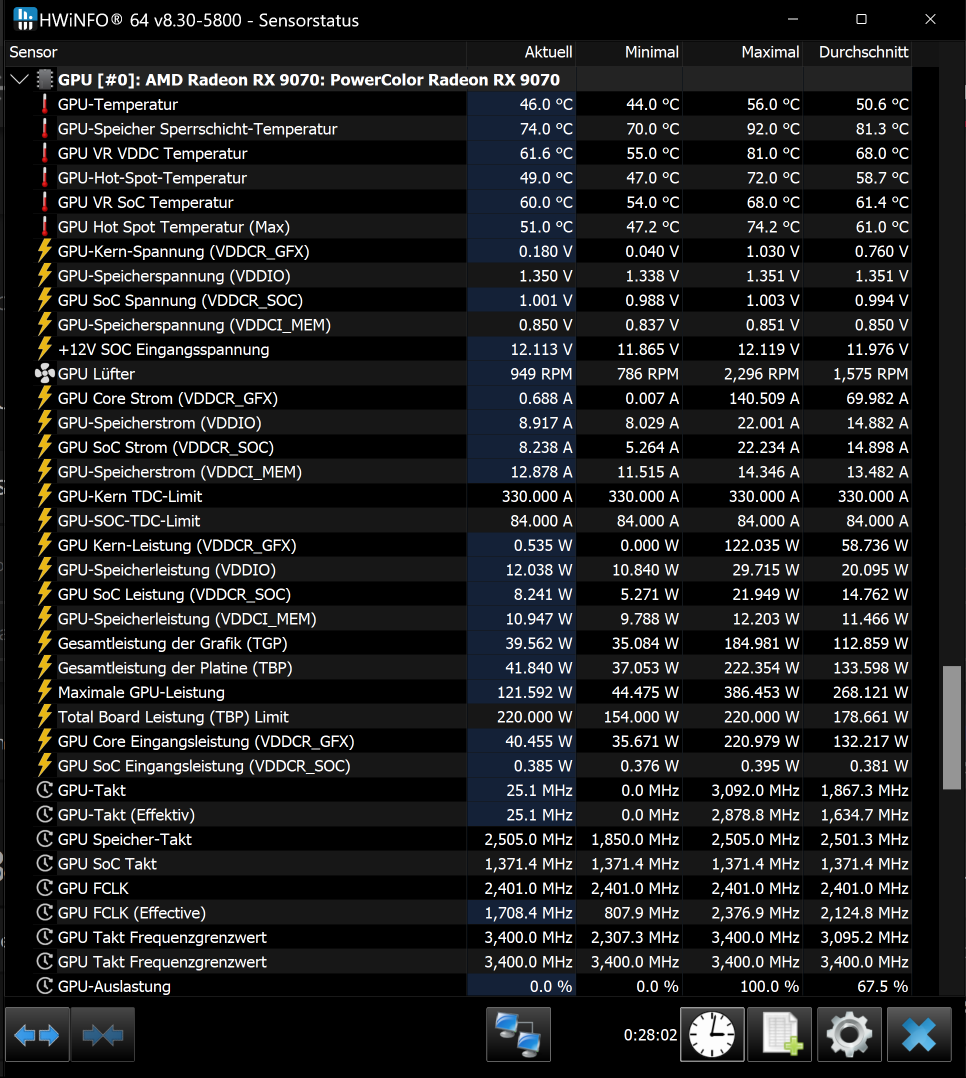The height and width of the screenshot is (1078, 966).
Task: Click clock icon of GPU Speicher-Takt row
Action: pyautogui.click(x=45, y=839)
